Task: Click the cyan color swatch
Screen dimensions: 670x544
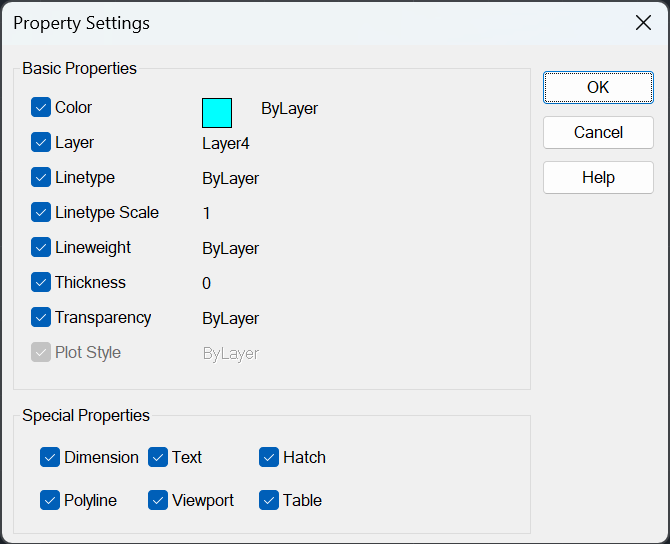Action: (x=217, y=113)
